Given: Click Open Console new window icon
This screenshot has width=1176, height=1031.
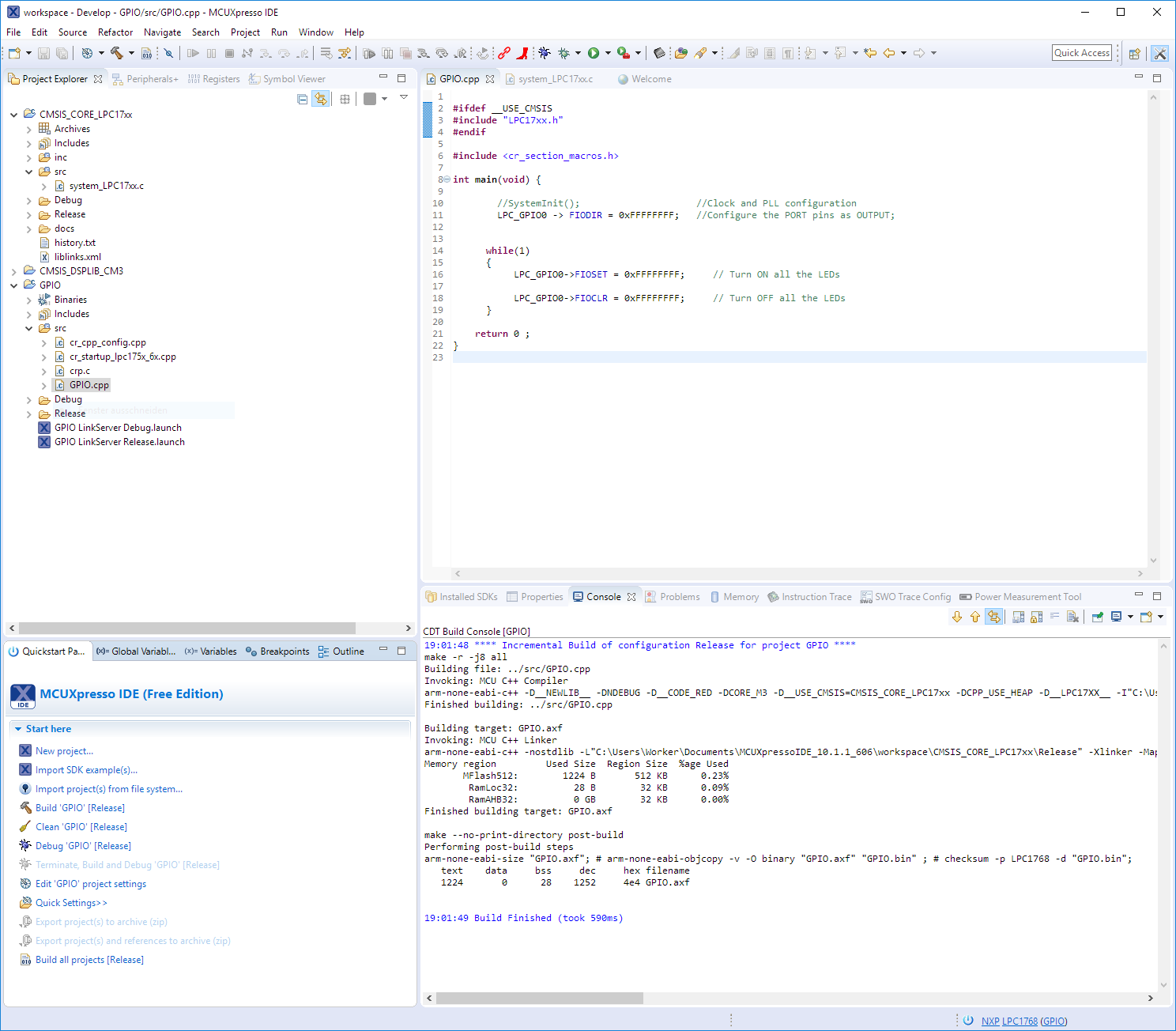Looking at the screenshot, I should pos(1146,617).
